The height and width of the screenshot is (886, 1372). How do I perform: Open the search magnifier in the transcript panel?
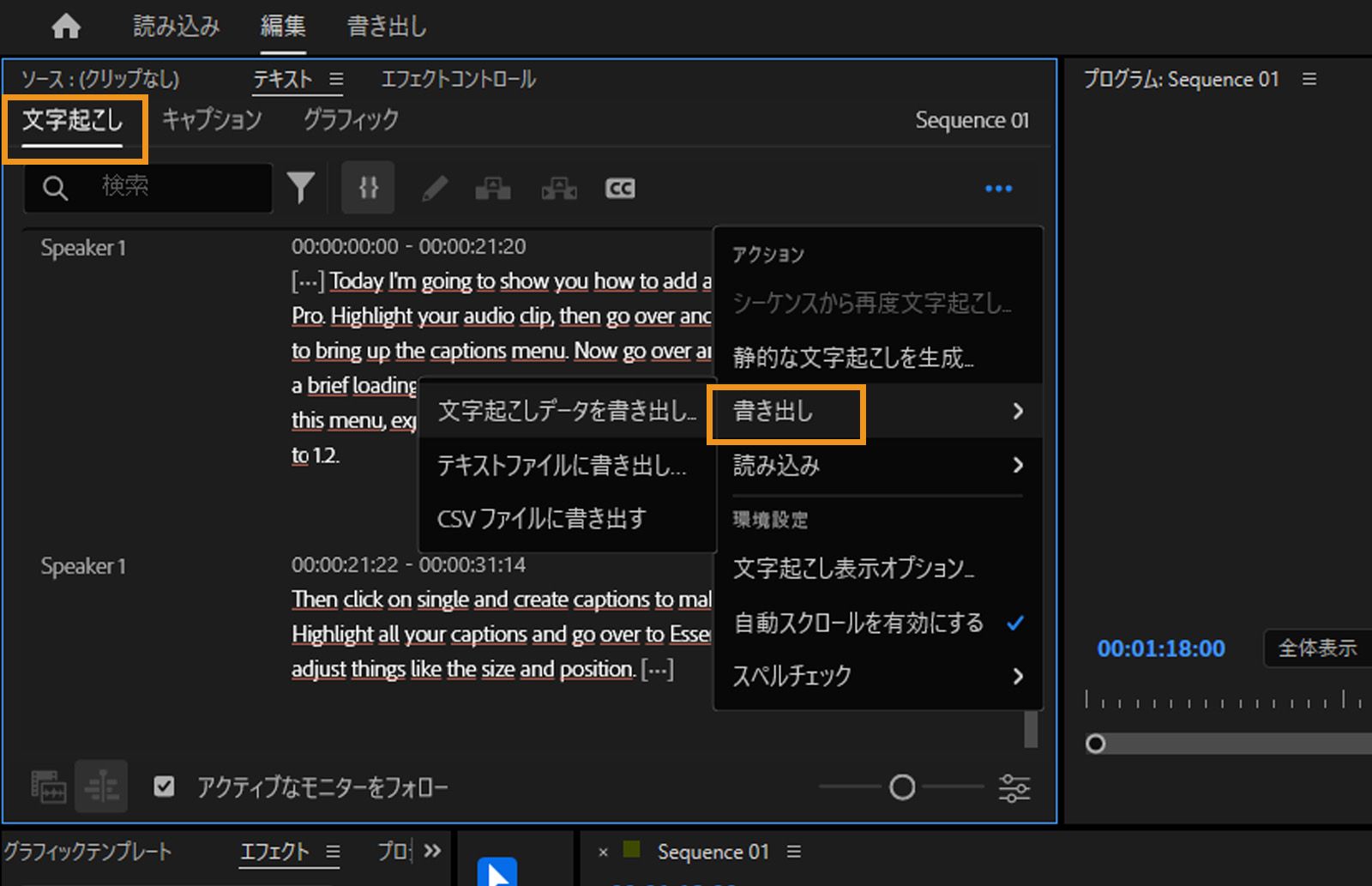(x=54, y=187)
